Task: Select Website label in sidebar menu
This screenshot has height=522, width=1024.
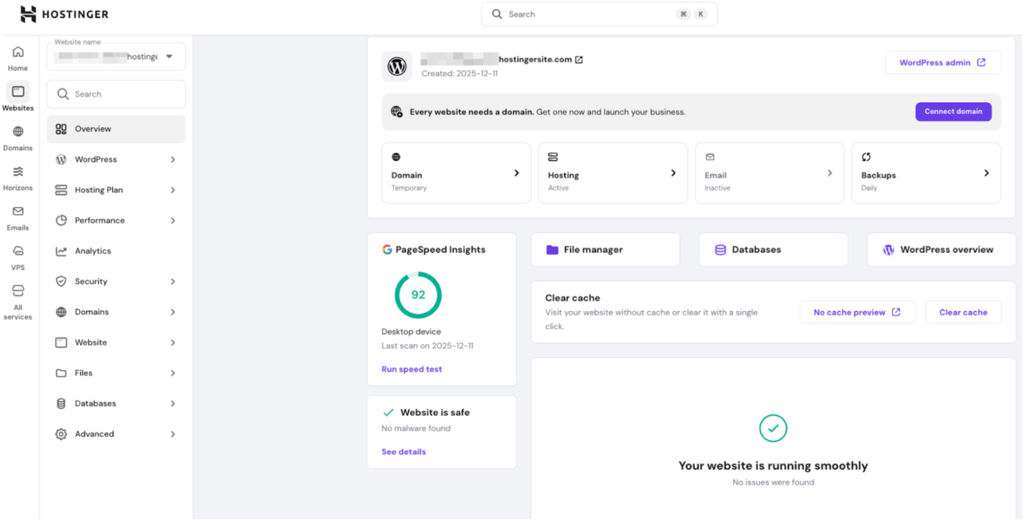Action: pyautogui.click(x=91, y=342)
